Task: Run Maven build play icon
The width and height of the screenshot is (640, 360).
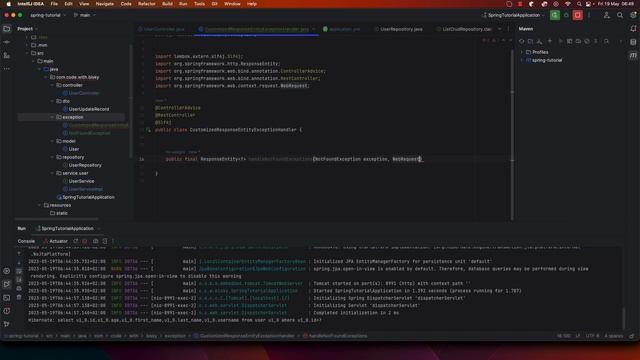Action: 560,41
